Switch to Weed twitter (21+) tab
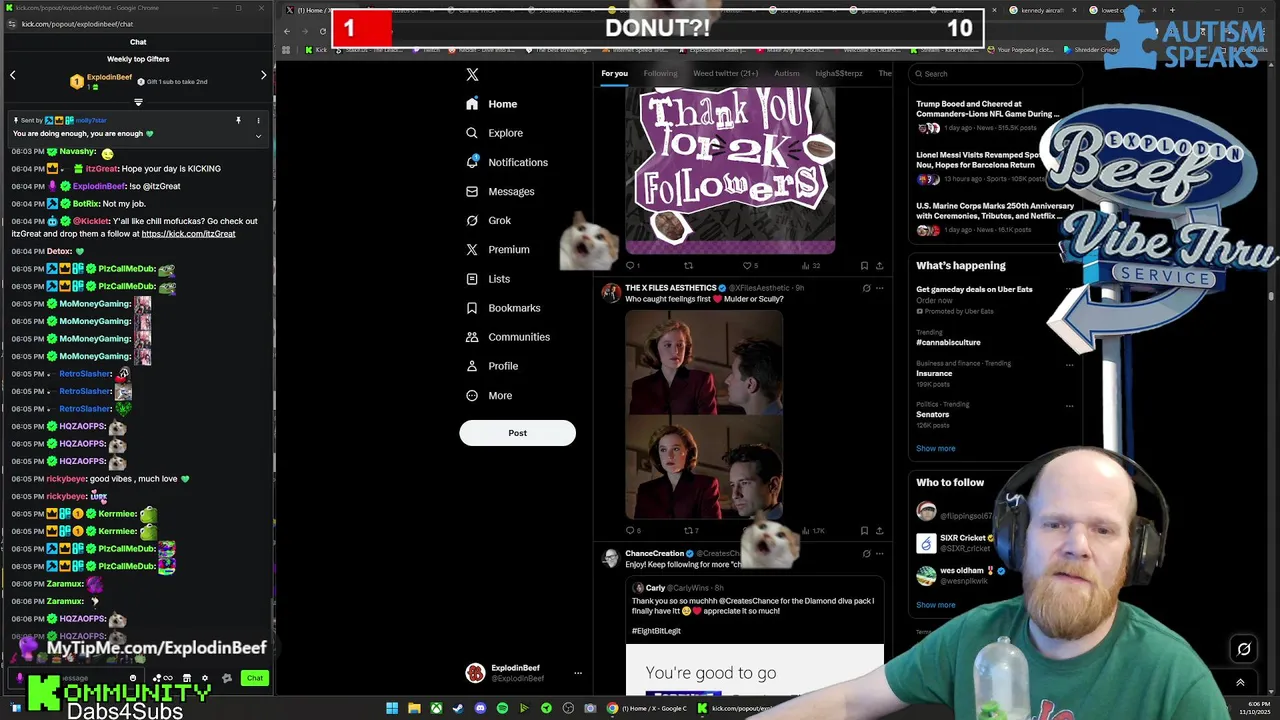This screenshot has width=1280, height=720. 725,73
